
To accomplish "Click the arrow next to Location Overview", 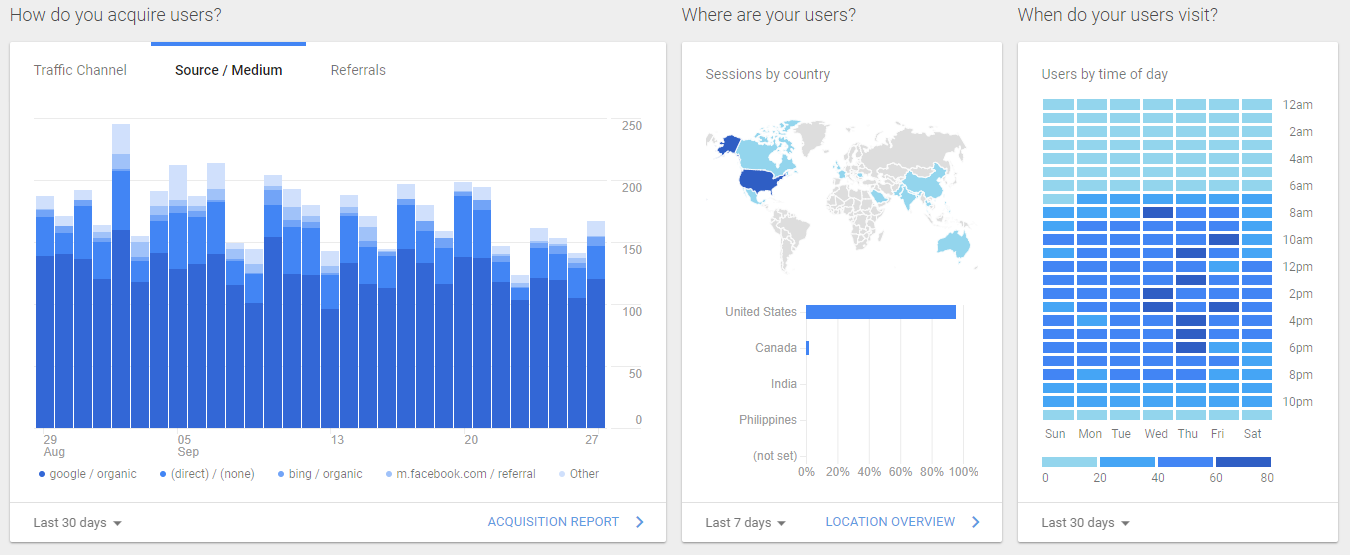I will pyautogui.click(x=975, y=522).
